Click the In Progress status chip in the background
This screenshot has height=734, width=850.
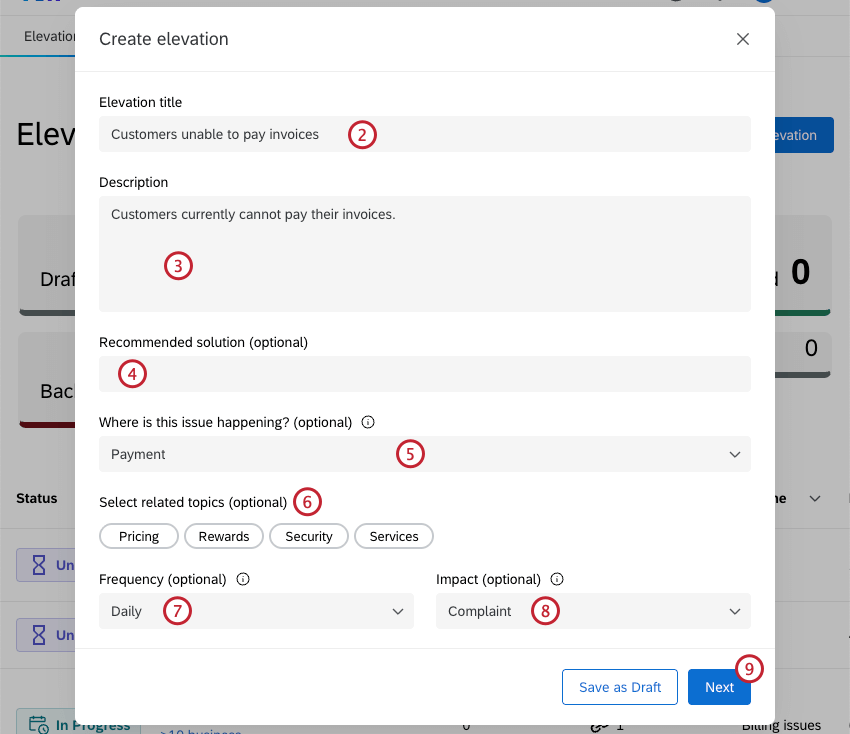click(x=78, y=723)
